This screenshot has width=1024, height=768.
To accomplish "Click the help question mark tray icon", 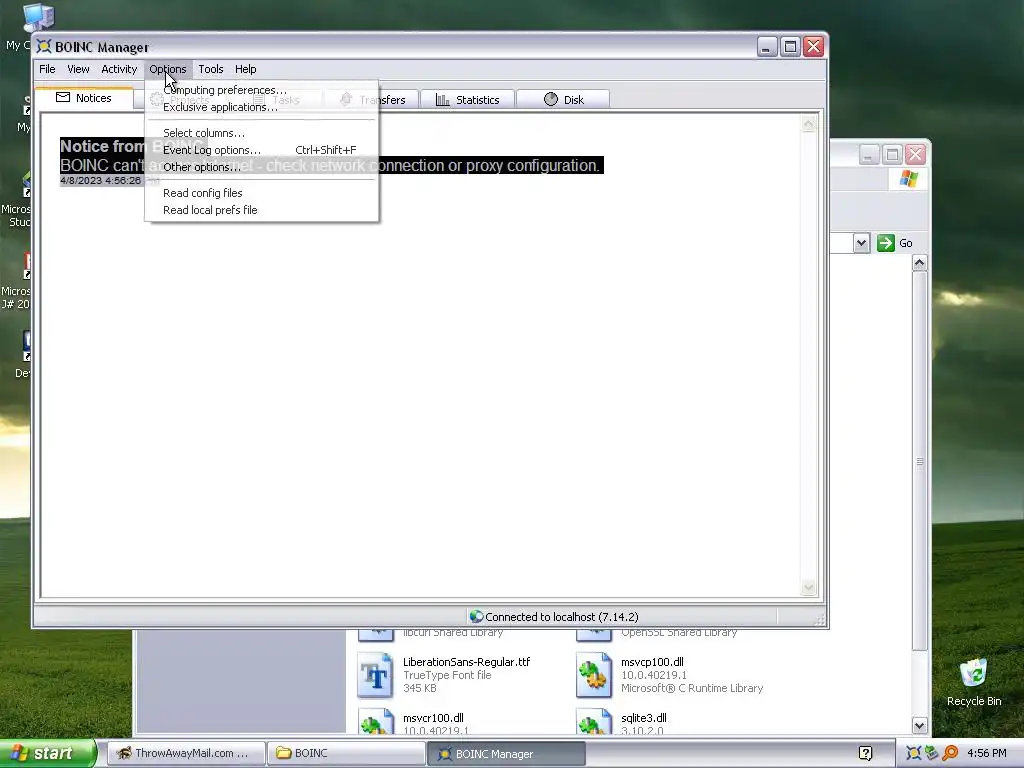I will point(865,753).
